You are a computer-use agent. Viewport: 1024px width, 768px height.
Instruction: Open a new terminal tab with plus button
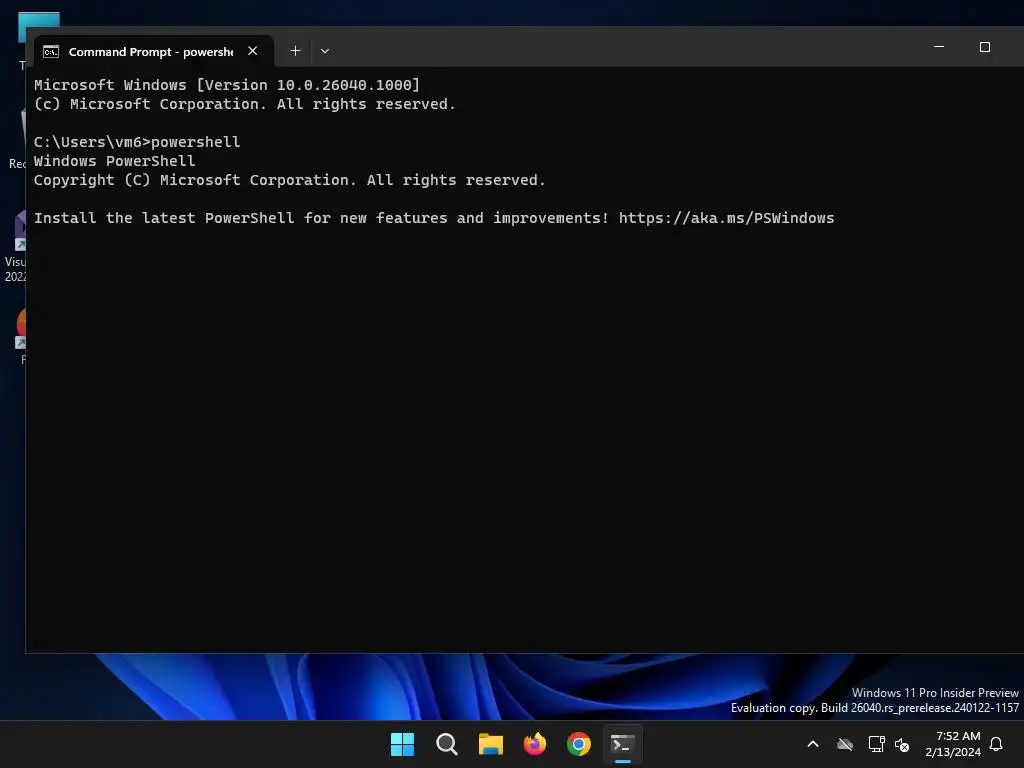coord(295,51)
